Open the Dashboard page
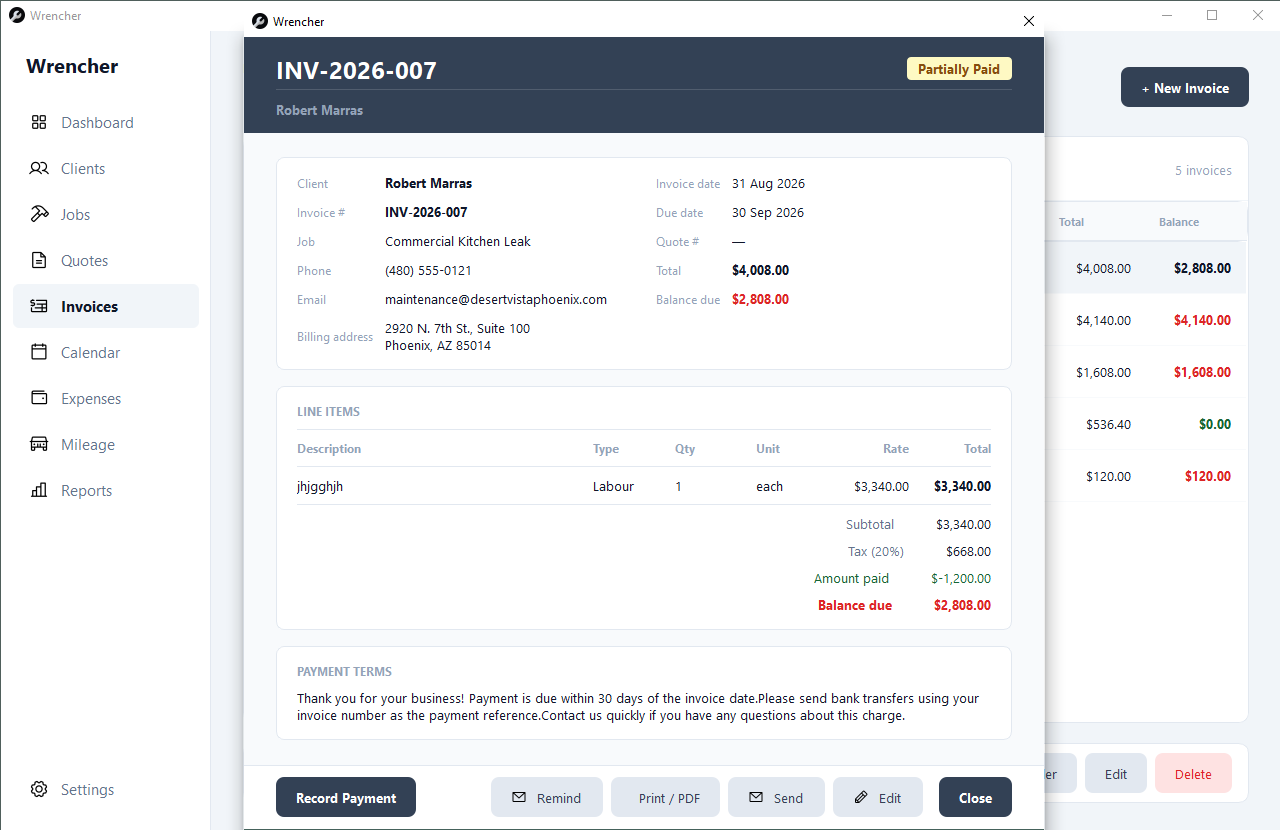Image resolution: width=1280 pixels, height=830 pixels. [x=106, y=123]
